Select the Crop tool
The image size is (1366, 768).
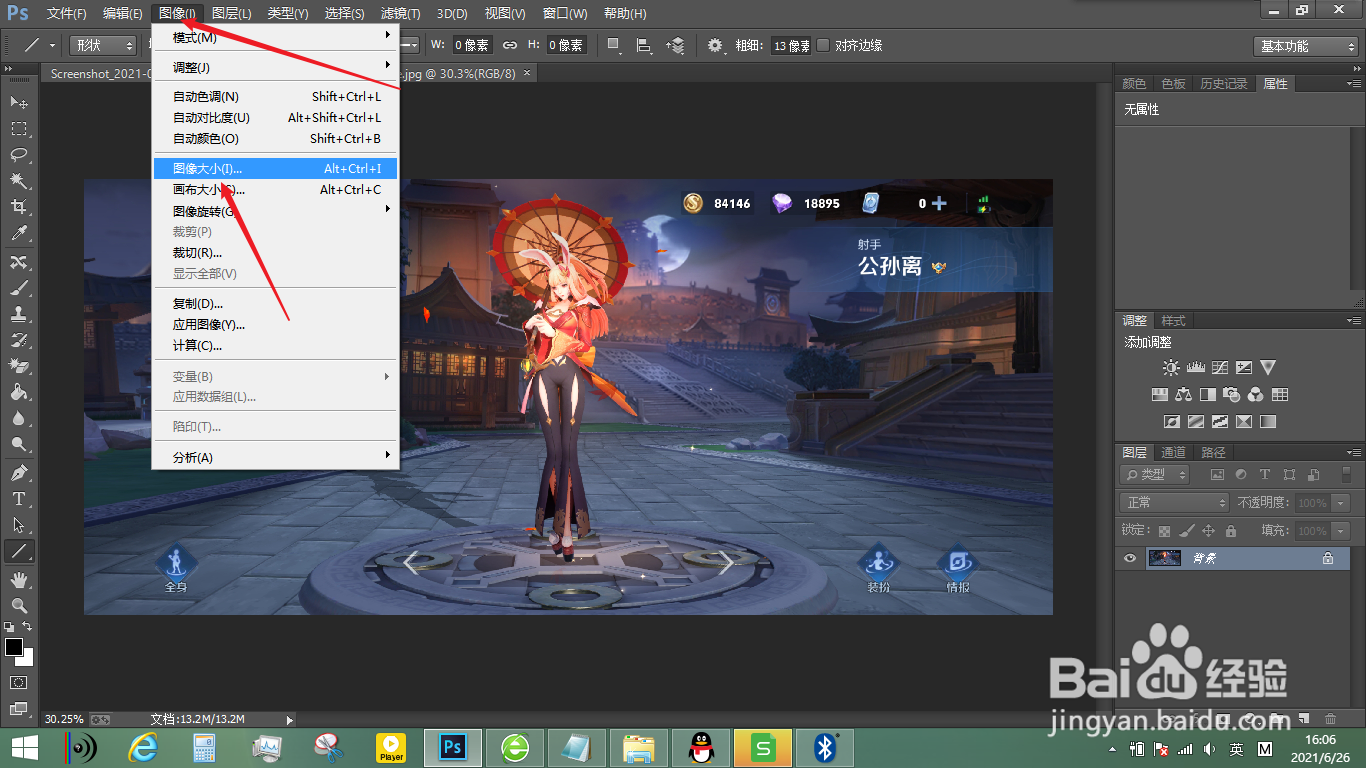coord(18,207)
